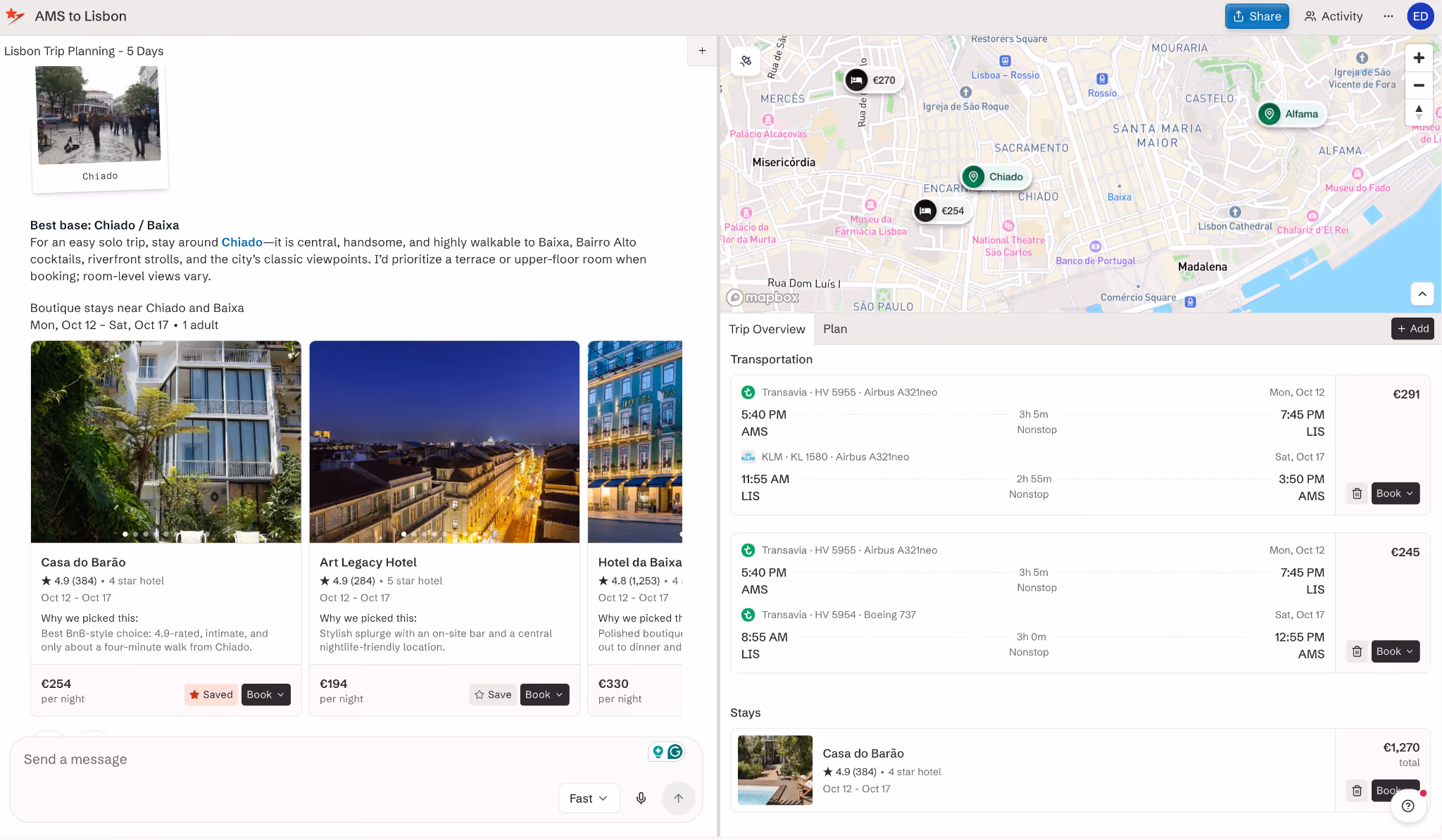Follow the Chiado link in the description

[242, 242]
